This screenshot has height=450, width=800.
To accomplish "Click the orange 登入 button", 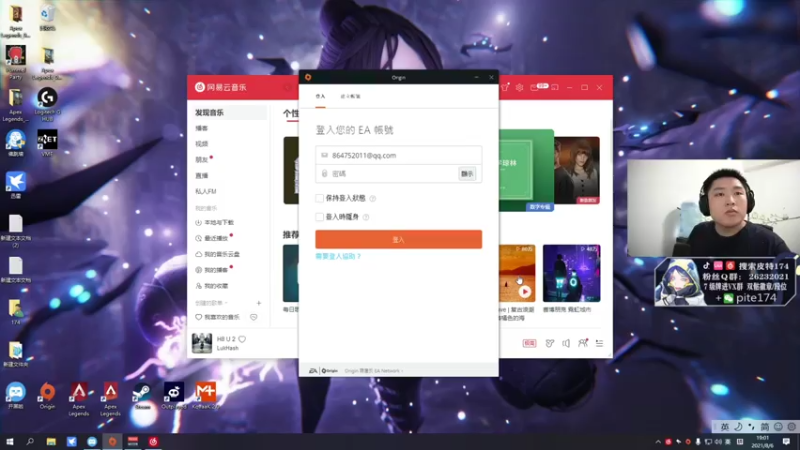I will tap(398, 239).
